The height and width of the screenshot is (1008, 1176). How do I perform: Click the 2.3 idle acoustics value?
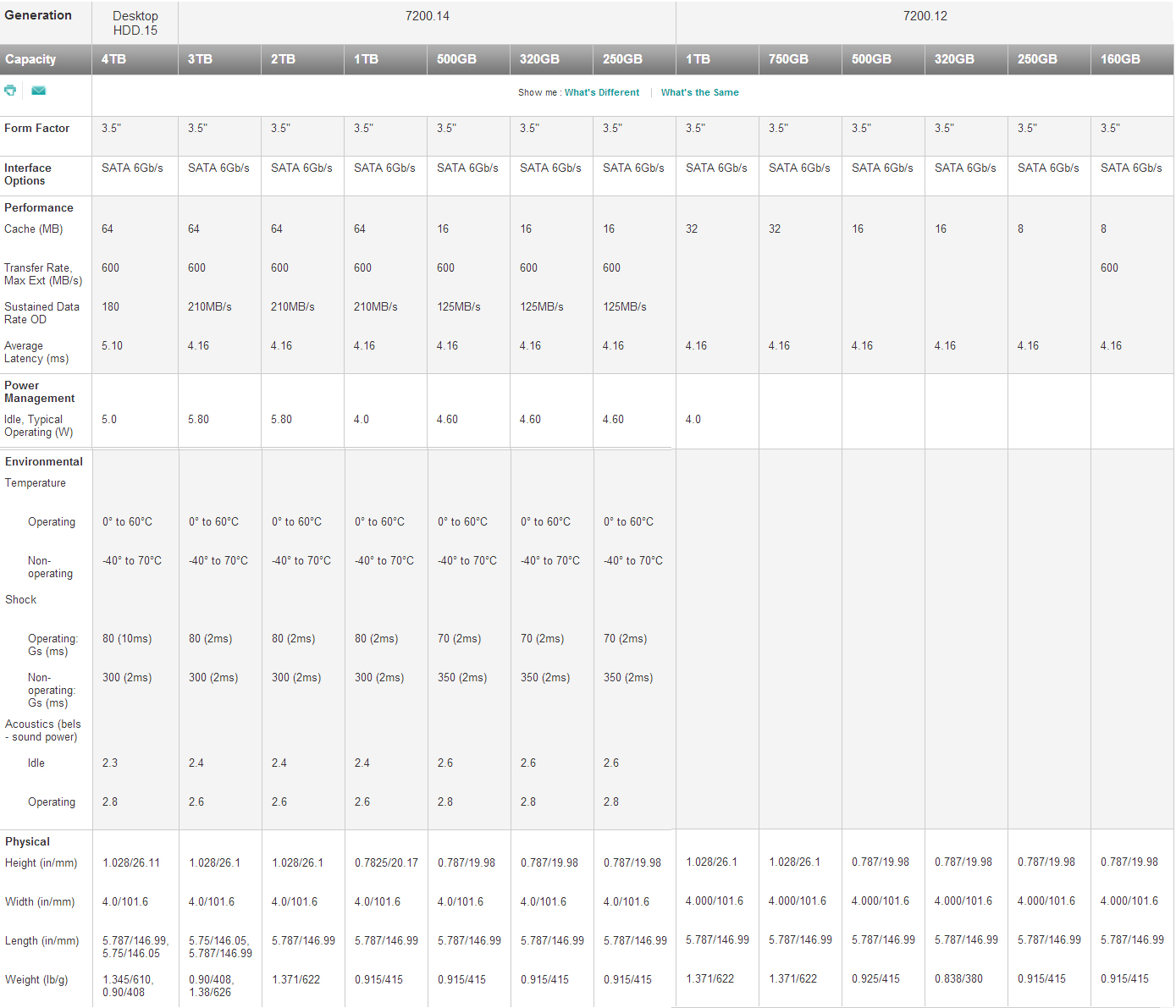coord(110,763)
